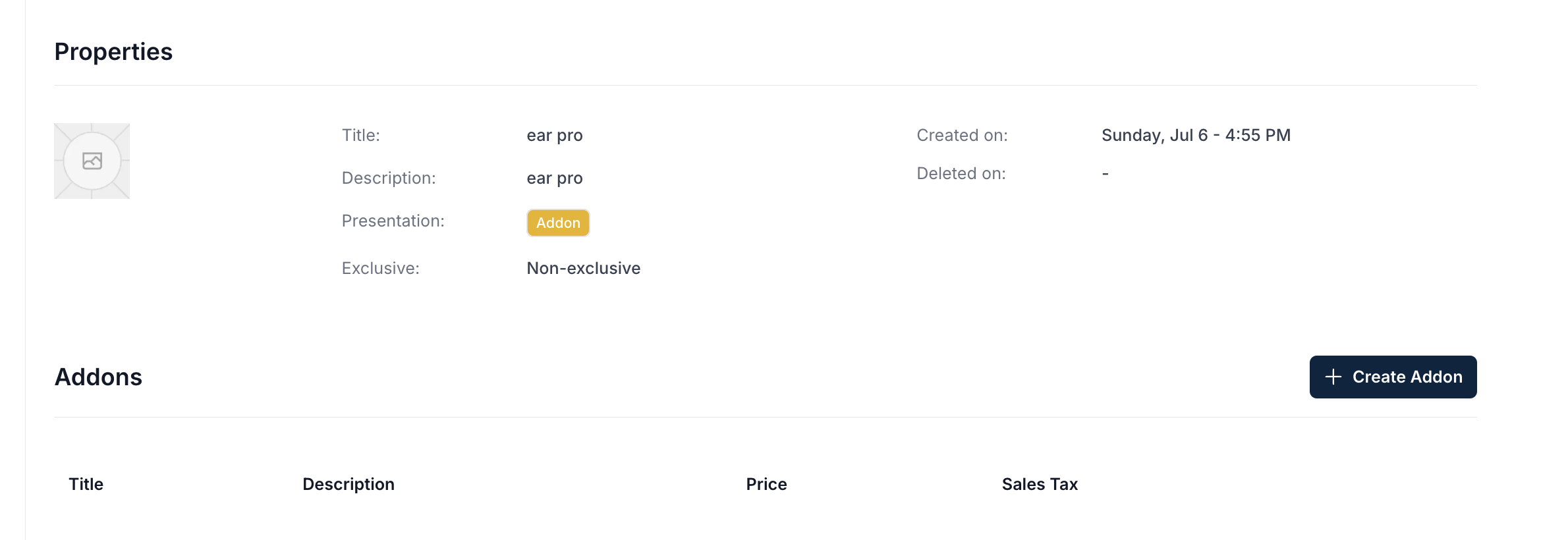Image resolution: width=1568 pixels, height=540 pixels.
Task: Click the Description column header
Action: point(349,484)
